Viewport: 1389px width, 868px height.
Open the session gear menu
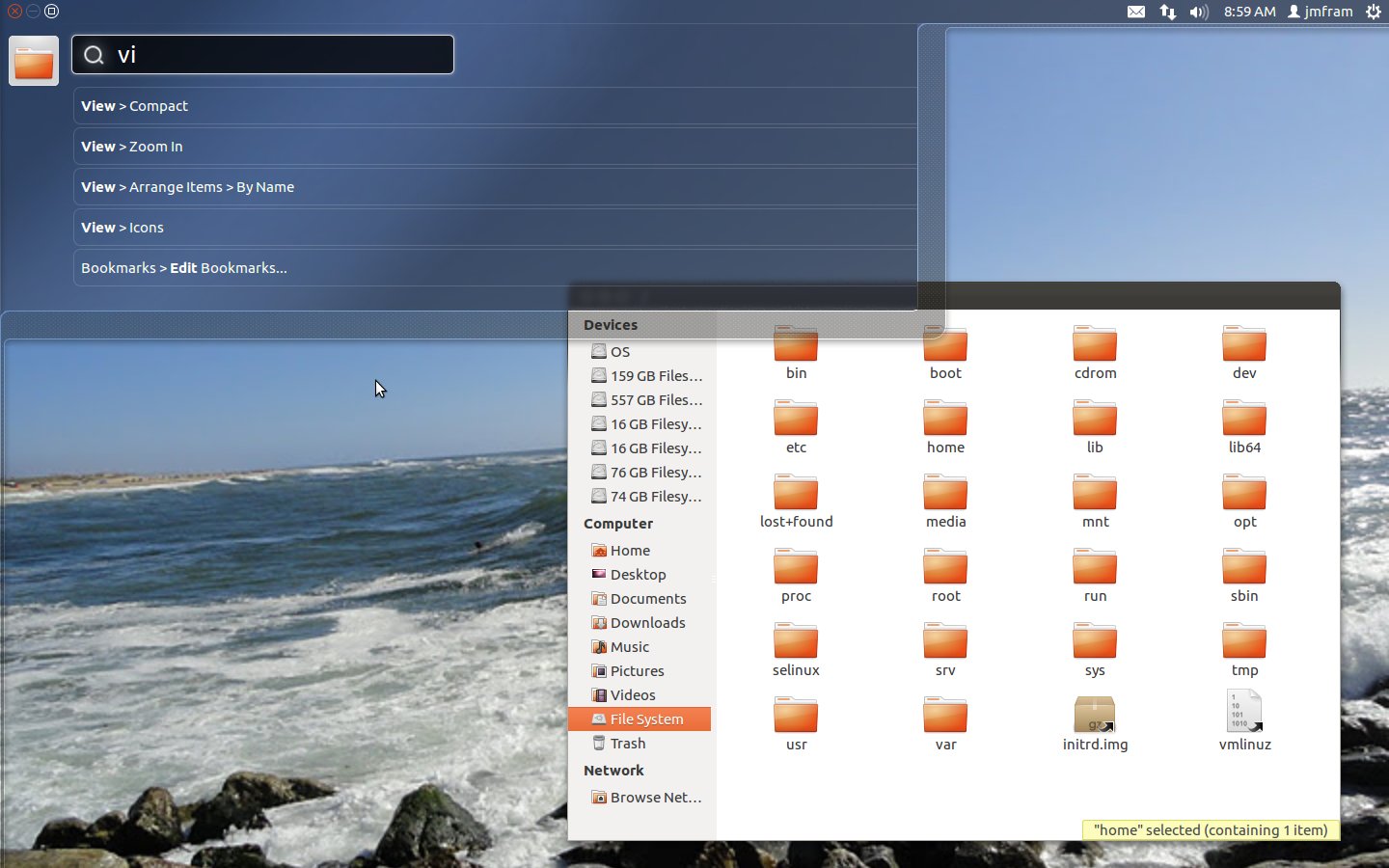(x=1374, y=12)
